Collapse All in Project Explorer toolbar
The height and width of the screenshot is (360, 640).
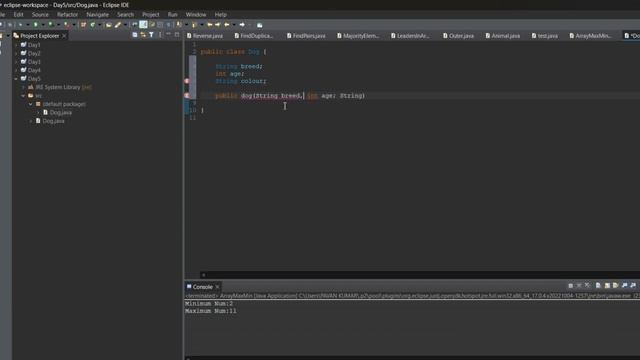135,35
